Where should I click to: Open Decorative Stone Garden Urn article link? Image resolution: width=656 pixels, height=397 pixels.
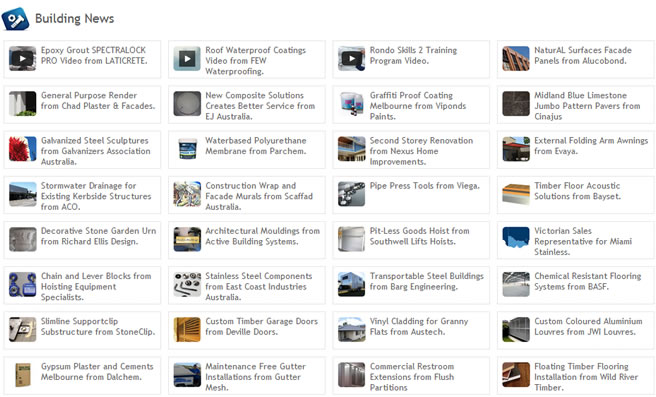point(98,236)
